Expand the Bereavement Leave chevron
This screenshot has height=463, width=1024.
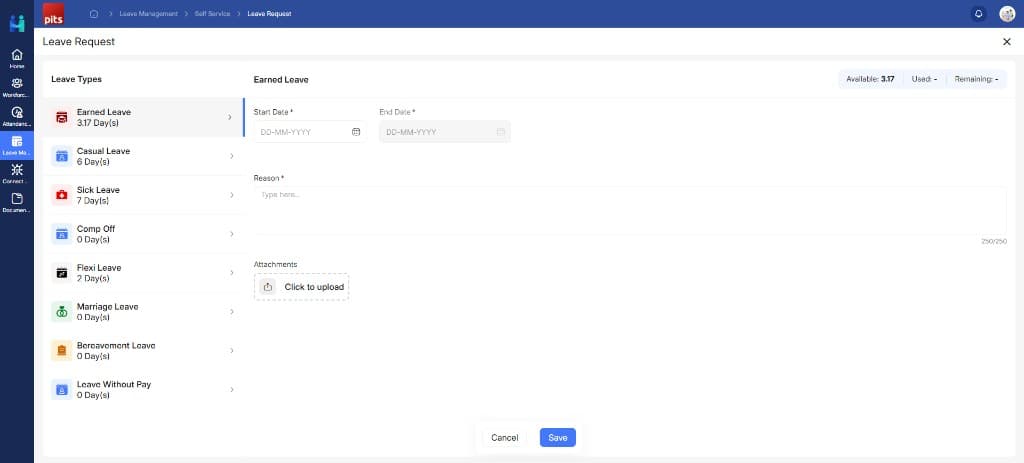232,351
